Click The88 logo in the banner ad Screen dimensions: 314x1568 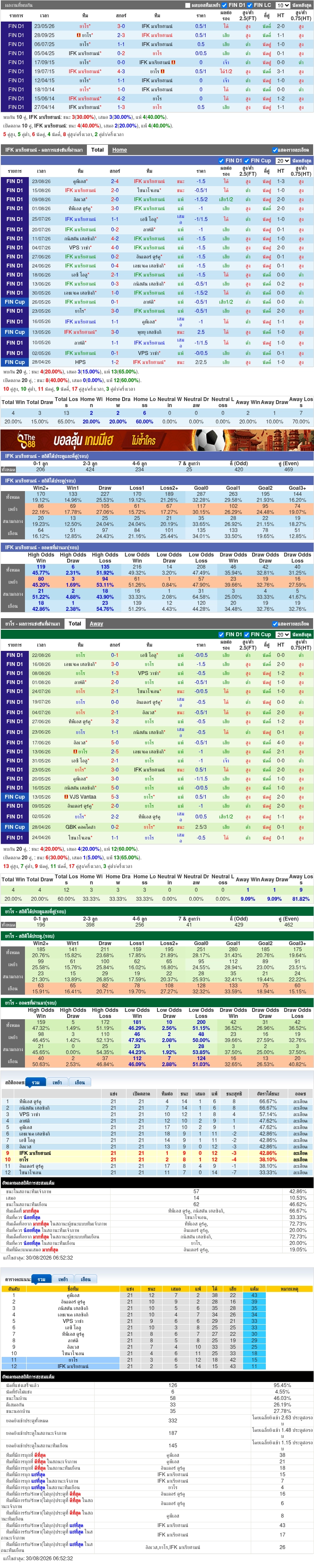pyautogui.click(x=26, y=439)
